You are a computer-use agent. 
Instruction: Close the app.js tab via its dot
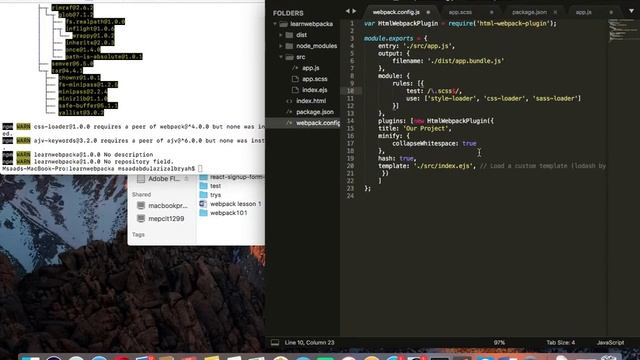click(x=611, y=12)
